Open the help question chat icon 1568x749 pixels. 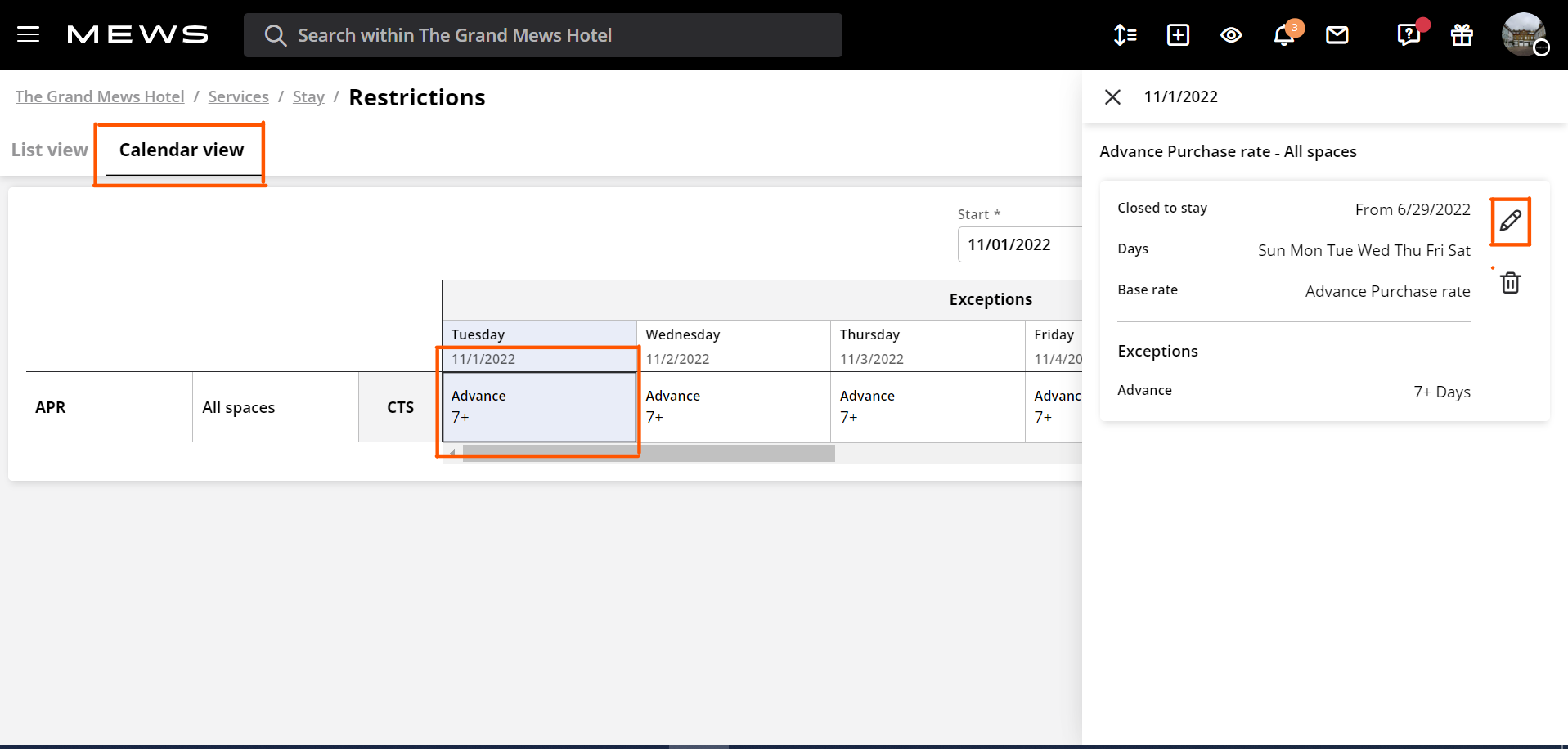(1409, 35)
